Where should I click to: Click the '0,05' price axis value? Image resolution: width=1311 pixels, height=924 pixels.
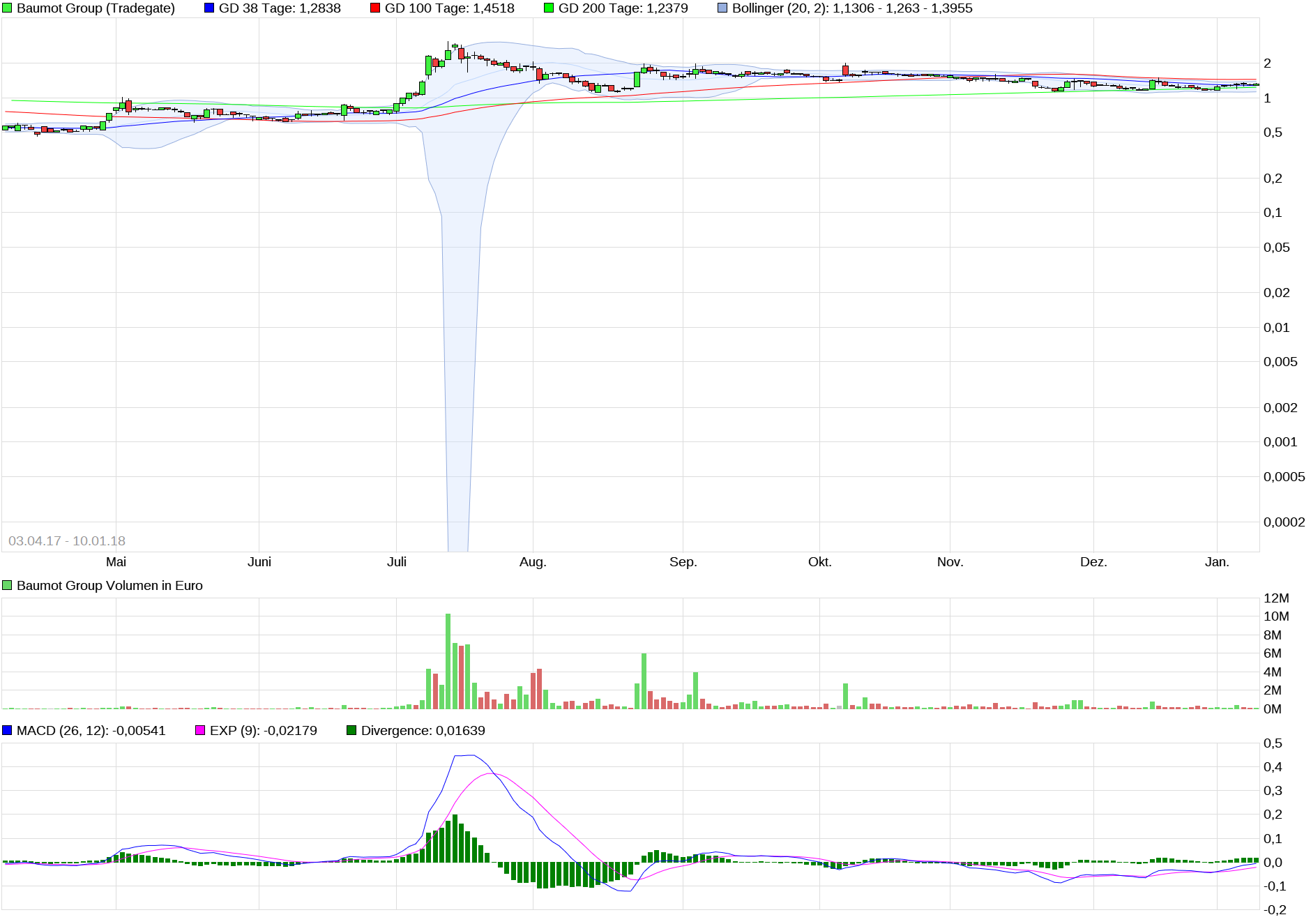click(x=1277, y=248)
